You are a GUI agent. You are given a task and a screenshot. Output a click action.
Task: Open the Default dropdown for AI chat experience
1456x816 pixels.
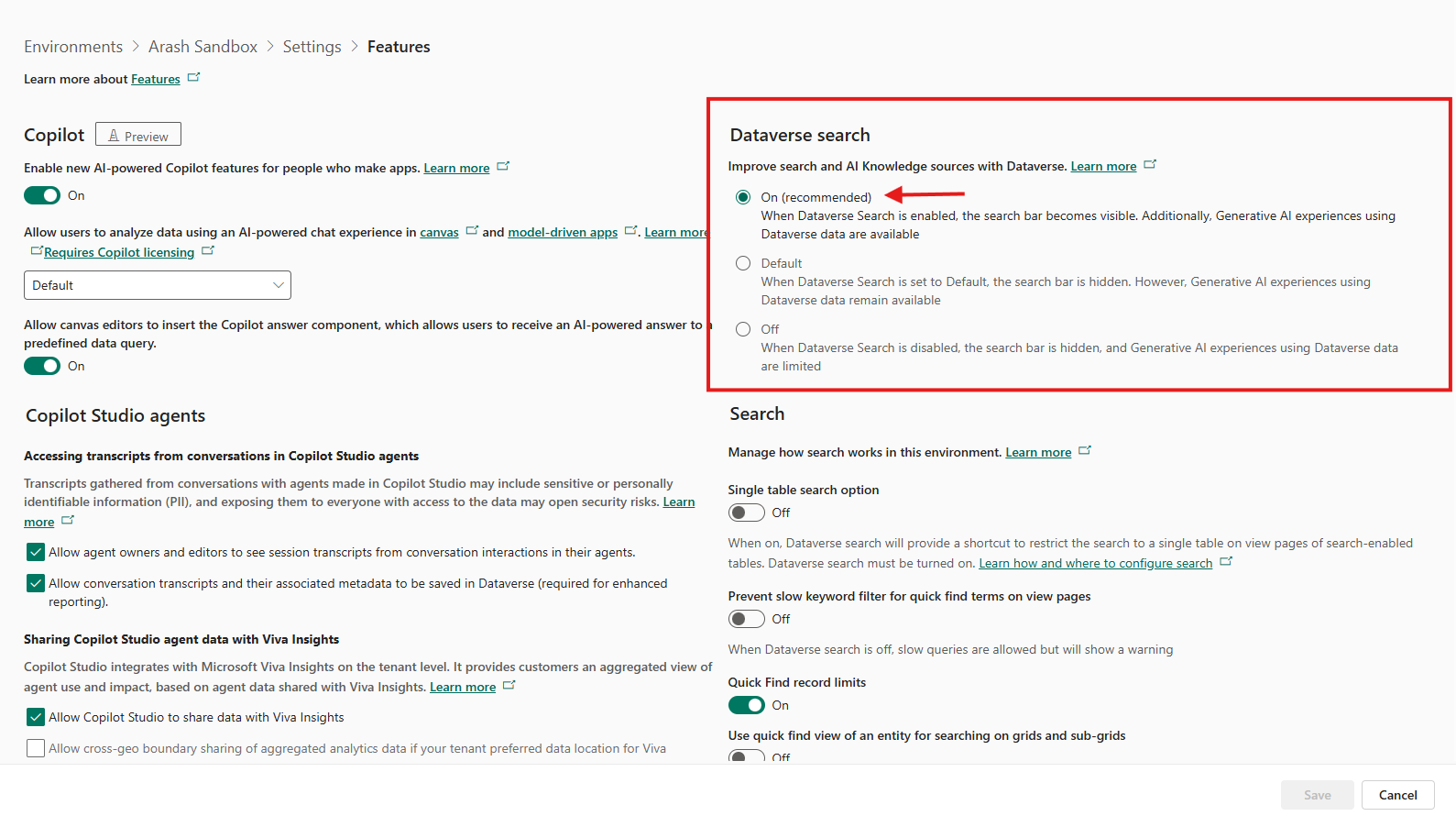158,285
